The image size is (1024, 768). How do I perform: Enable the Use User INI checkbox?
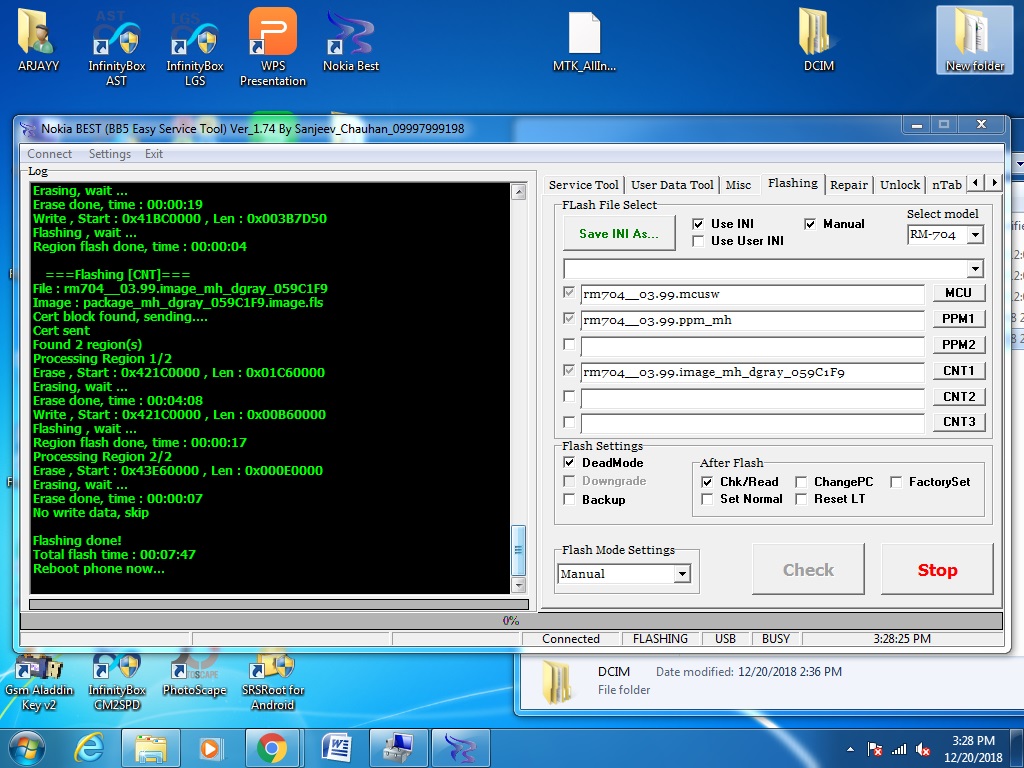698,241
